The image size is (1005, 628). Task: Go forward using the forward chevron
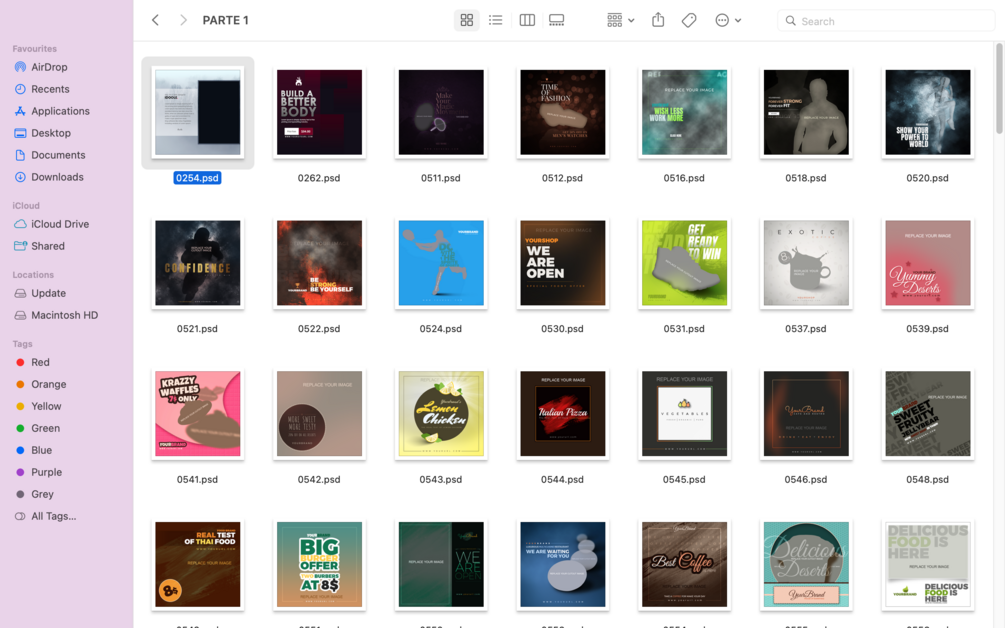click(183, 21)
